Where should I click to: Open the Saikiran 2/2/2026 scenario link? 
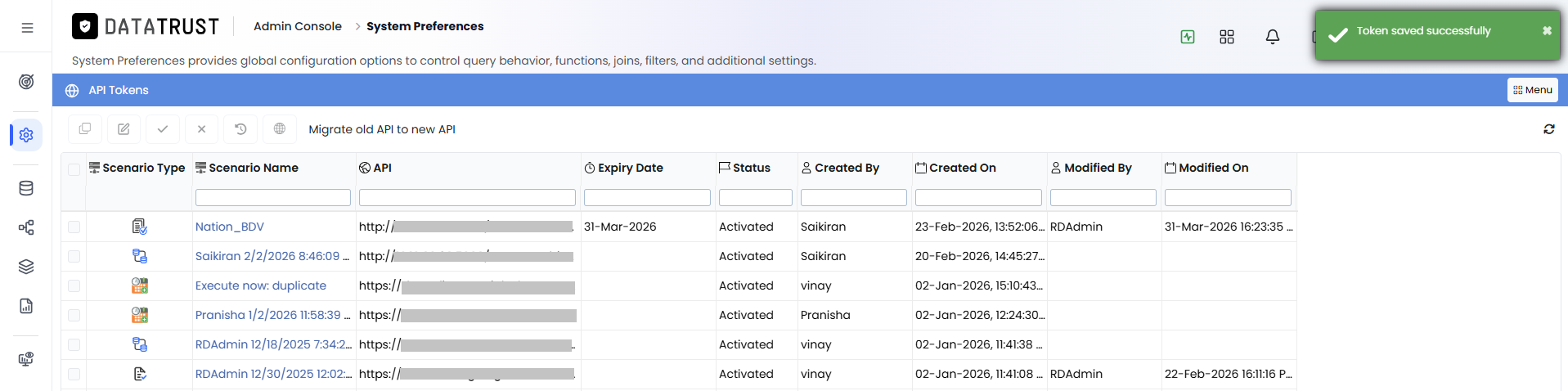pos(272,256)
